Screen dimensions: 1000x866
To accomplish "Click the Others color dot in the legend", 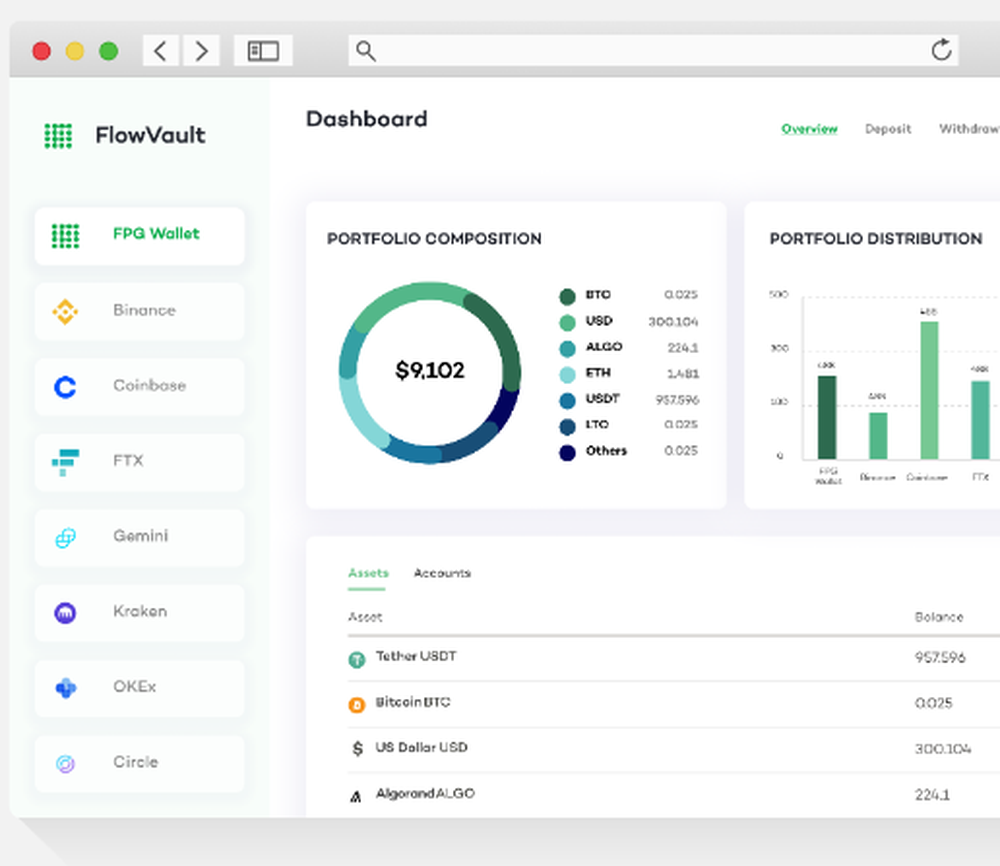I will tap(567, 453).
